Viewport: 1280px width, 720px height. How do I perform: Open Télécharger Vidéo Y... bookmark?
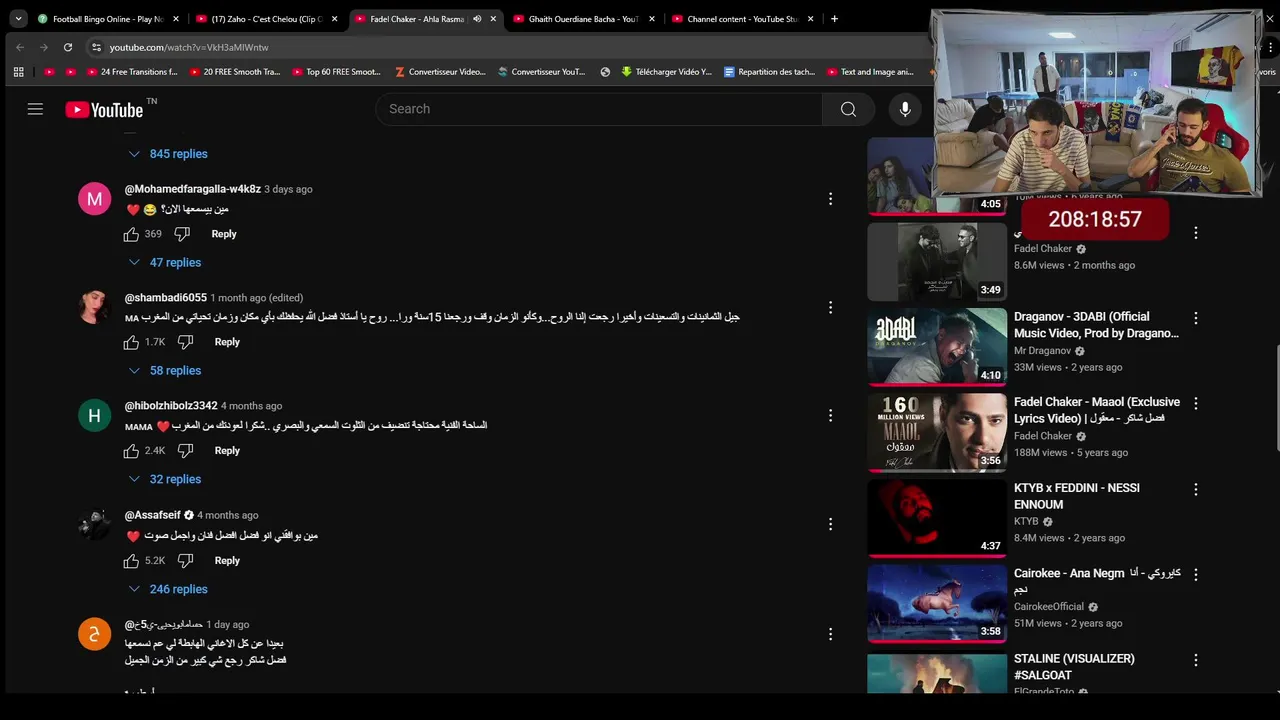pyautogui.click(x=666, y=72)
